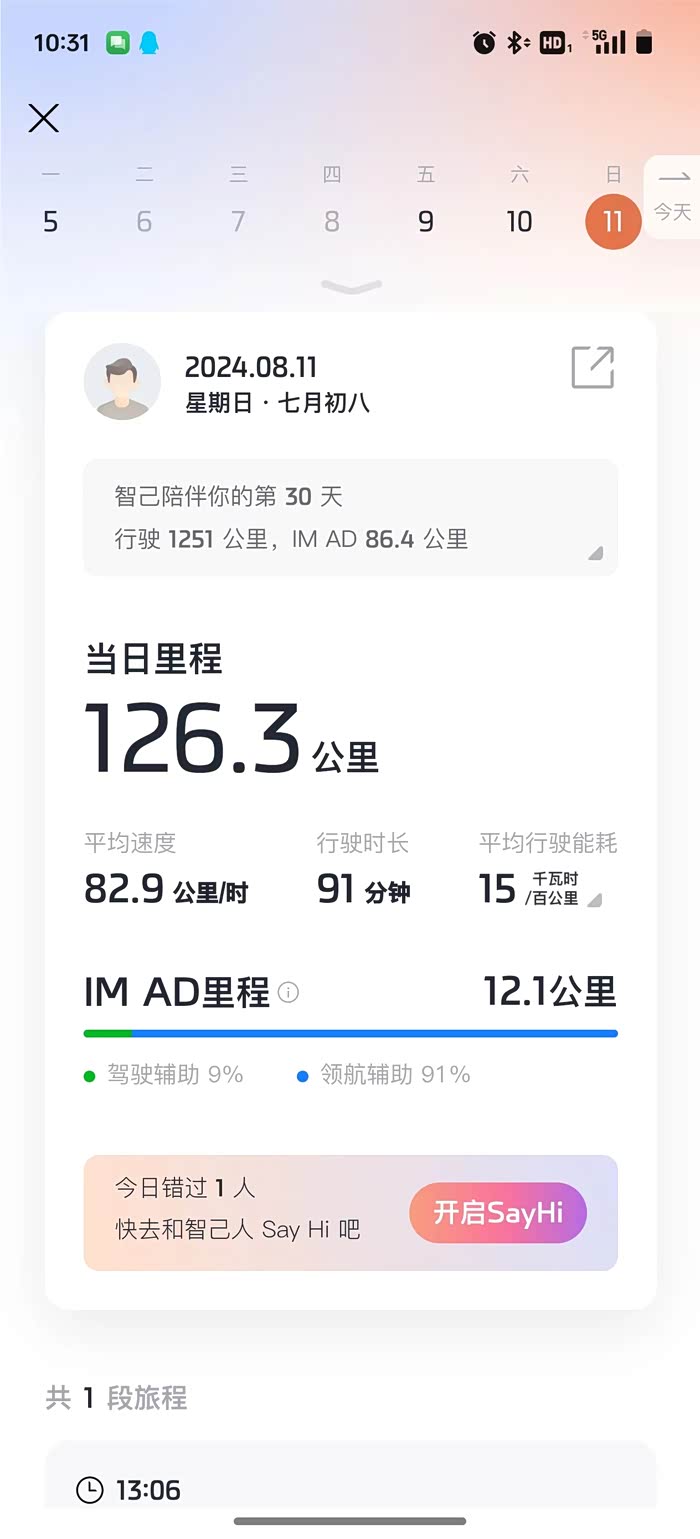This screenshot has height=1539, width=700.
Task: Tap the clock icon beside 13:06
Action: tap(90, 1490)
